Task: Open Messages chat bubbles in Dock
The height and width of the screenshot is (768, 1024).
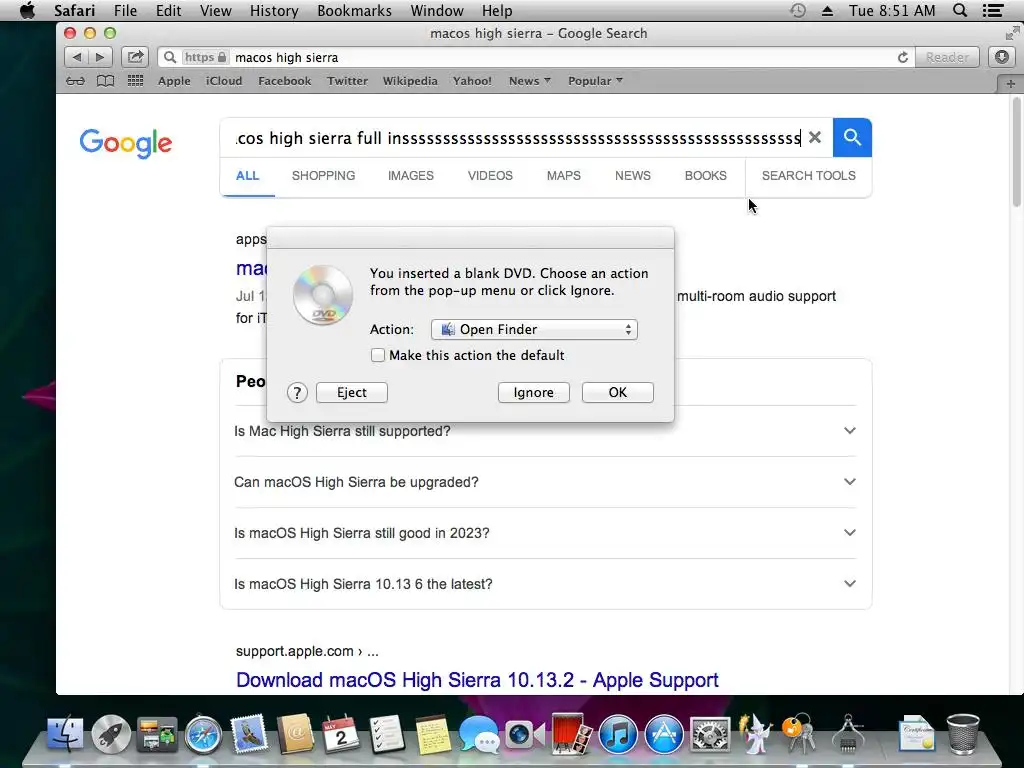Action: click(479, 733)
